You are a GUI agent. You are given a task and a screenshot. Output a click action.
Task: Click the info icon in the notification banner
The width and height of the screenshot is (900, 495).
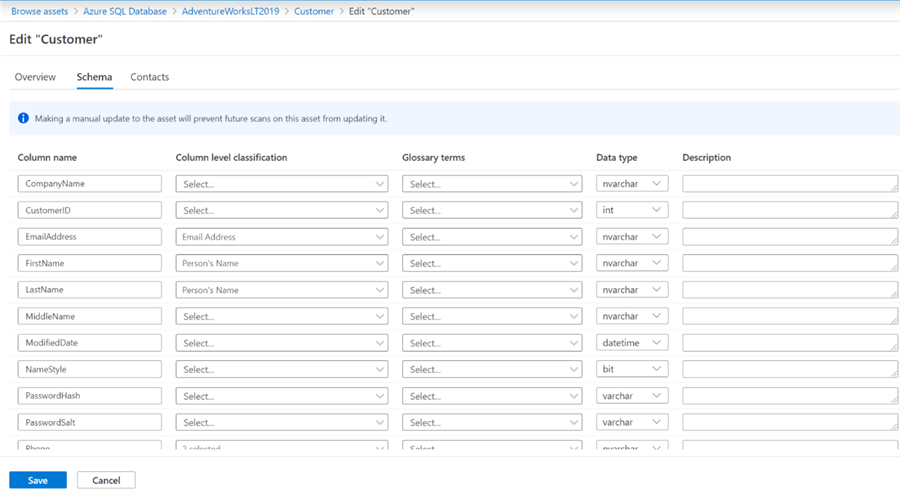24,118
